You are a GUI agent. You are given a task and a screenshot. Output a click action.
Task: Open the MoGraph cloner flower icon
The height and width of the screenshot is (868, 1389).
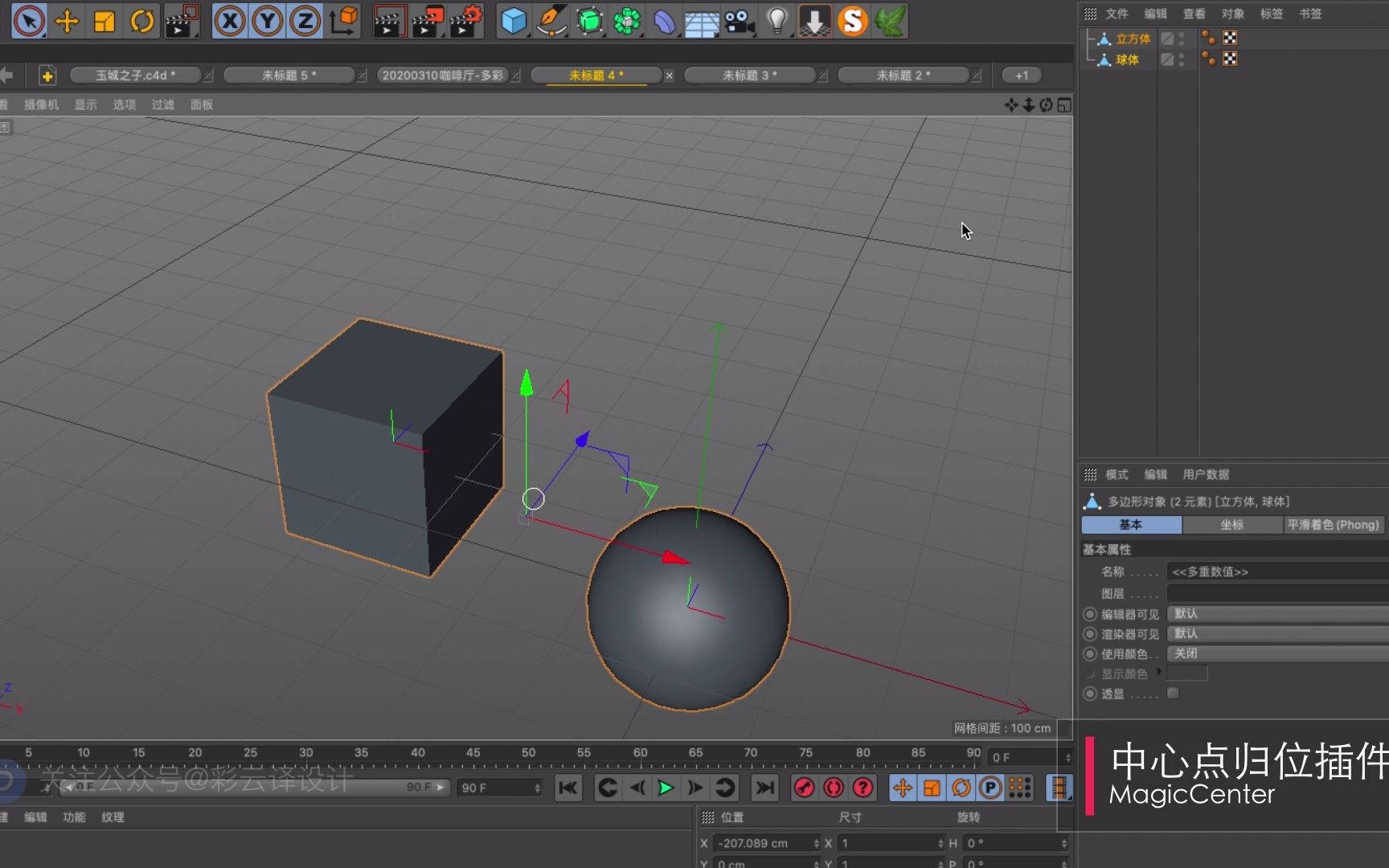[x=627, y=22]
